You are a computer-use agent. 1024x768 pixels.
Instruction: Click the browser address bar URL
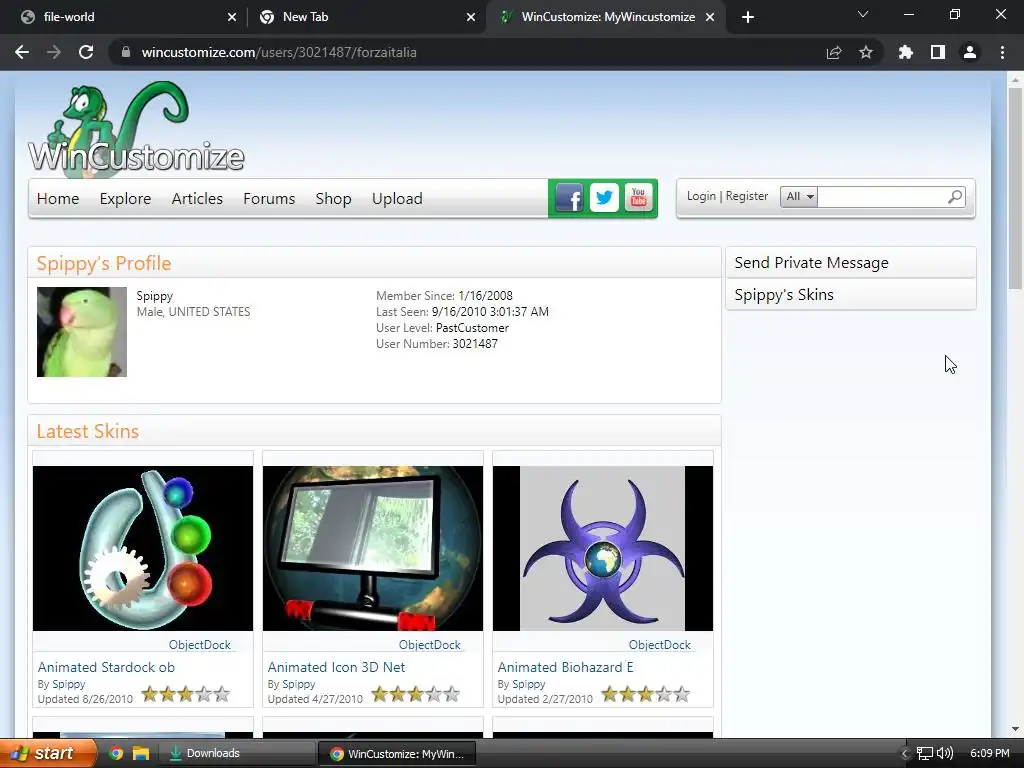(279, 52)
